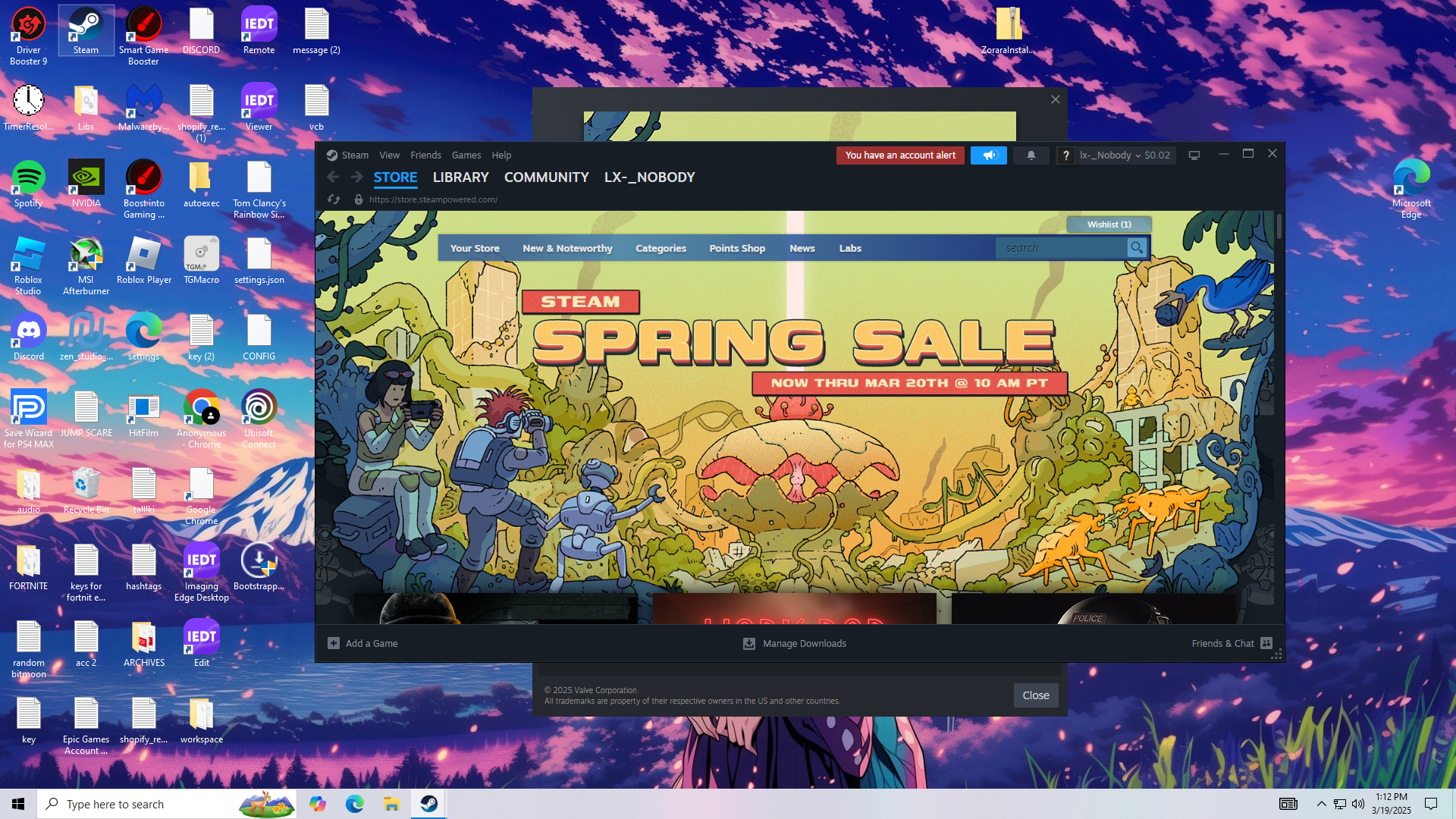Open the notifications bell
Image resolution: width=1456 pixels, height=819 pixels.
point(1031,155)
